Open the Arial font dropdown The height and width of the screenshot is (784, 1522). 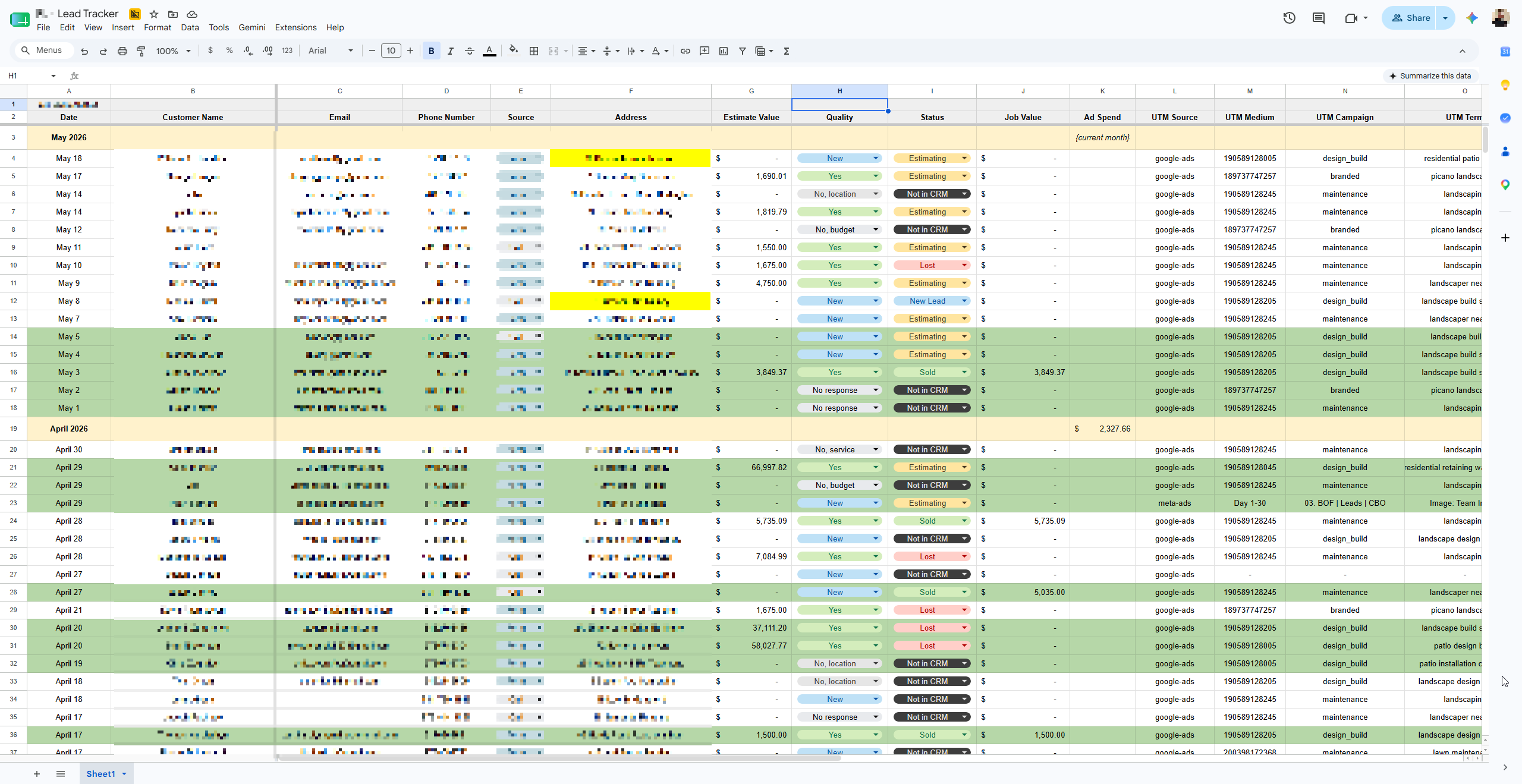tap(331, 51)
